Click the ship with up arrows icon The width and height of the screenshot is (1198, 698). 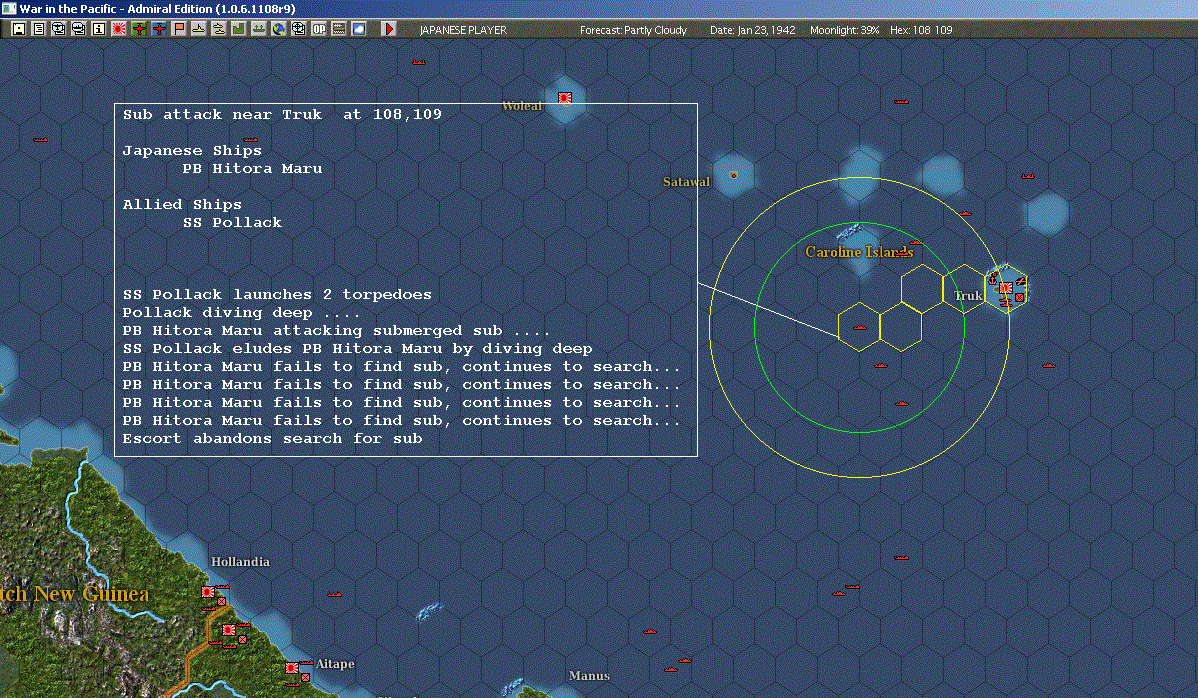click(x=258, y=29)
